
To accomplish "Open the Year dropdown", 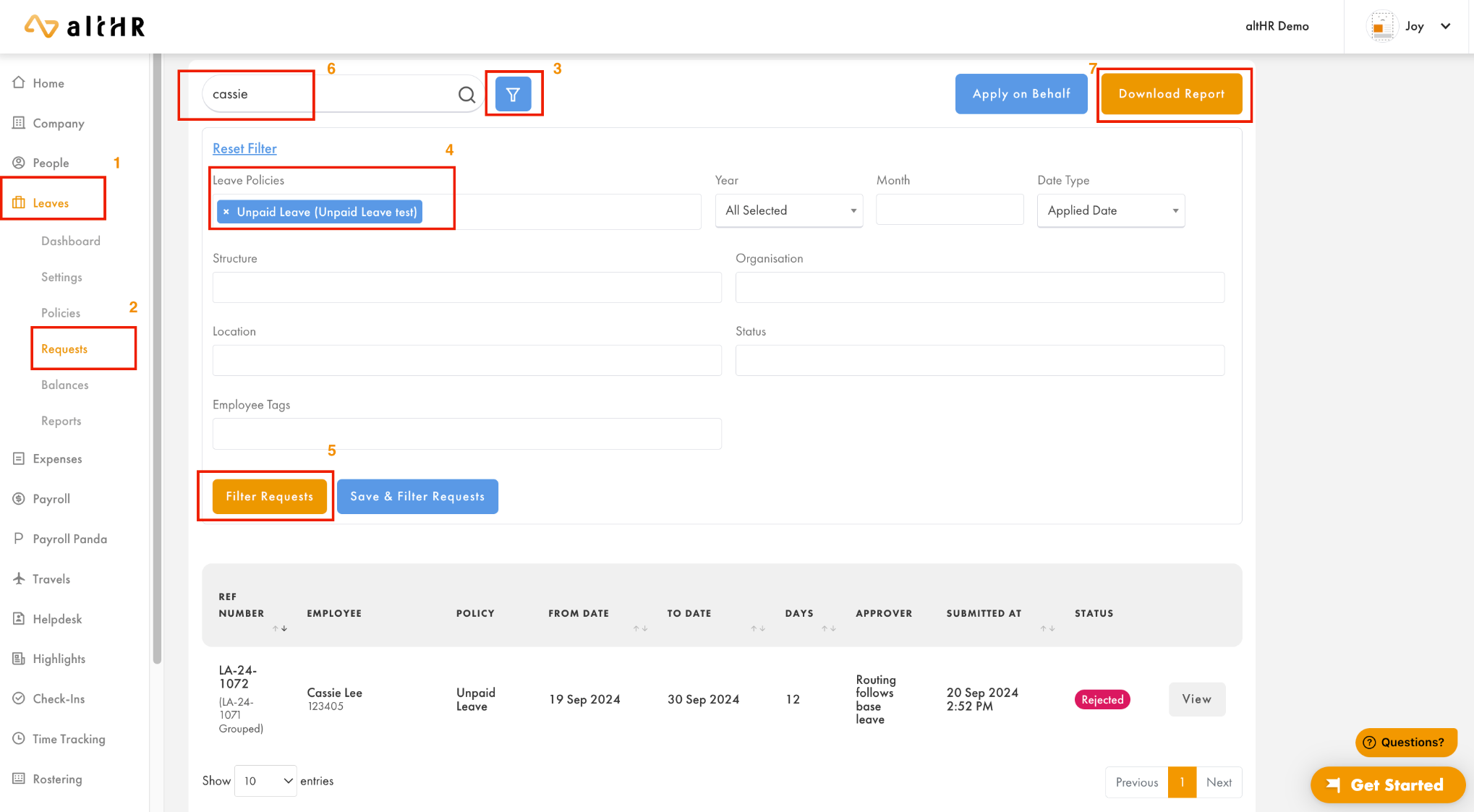I will pyautogui.click(x=788, y=210).
